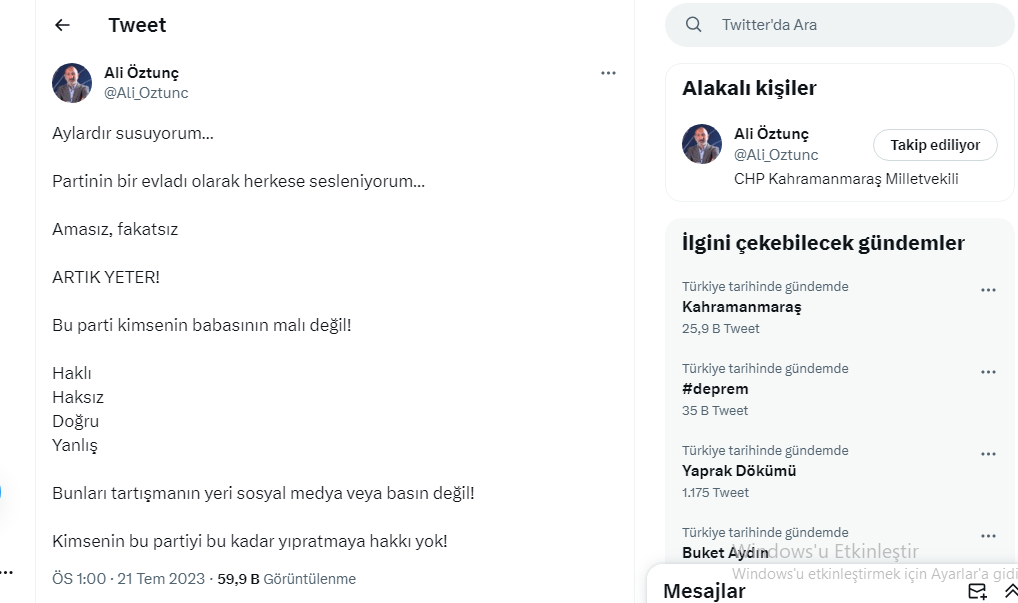Open more options for the #deprem trend
The image size is (1018, 603).
(x=988, y=372)
